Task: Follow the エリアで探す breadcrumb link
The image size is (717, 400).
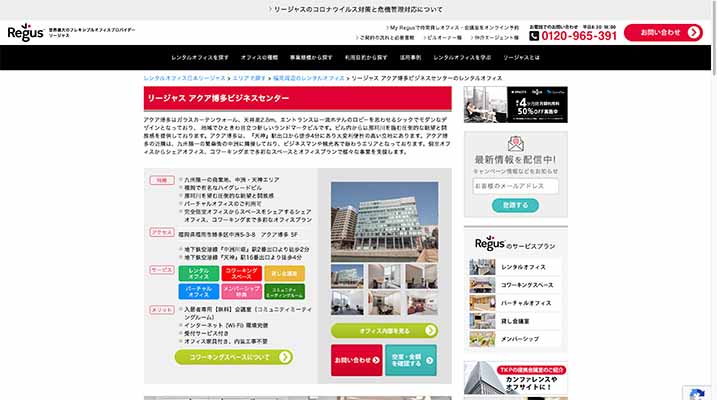Action: coord(249,78)
